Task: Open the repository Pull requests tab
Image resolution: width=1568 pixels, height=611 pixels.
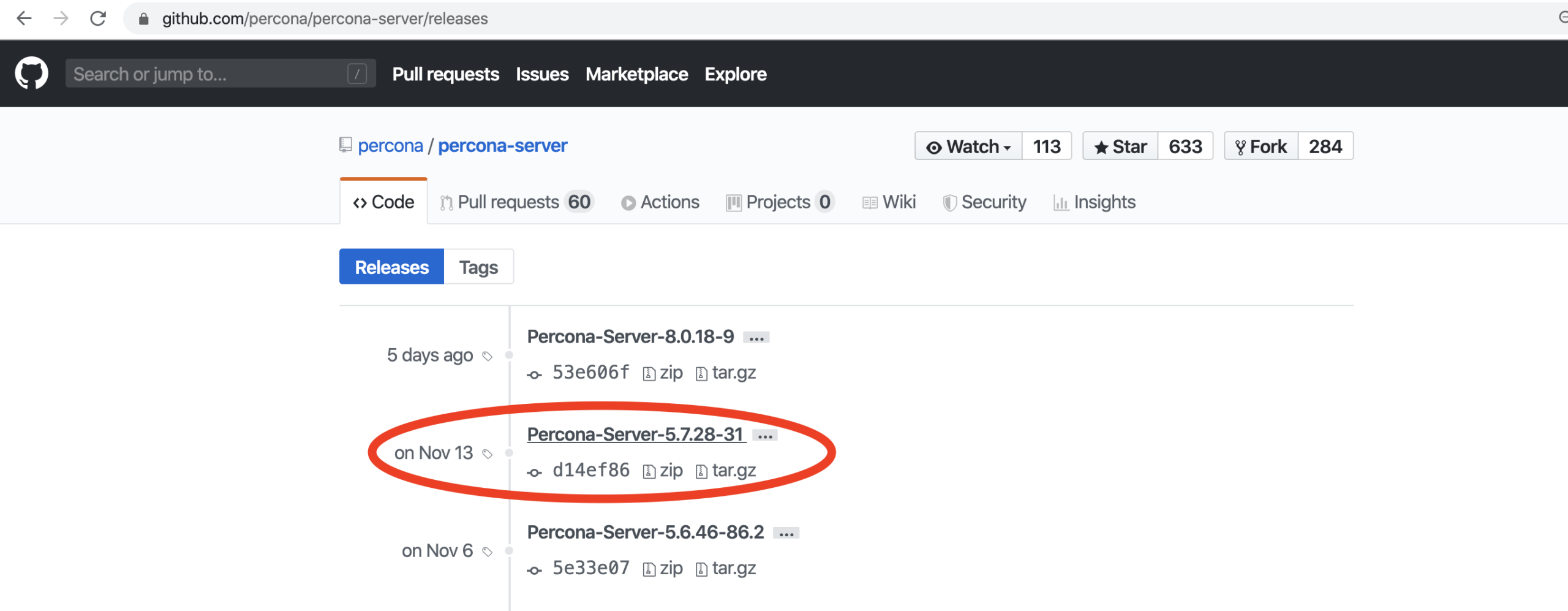Action: coord(516,202)
